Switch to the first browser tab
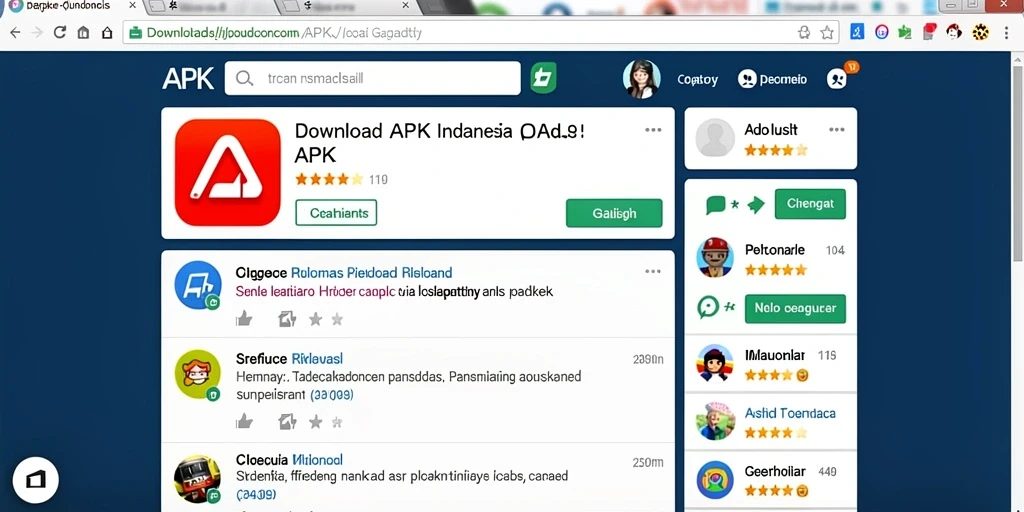The height and width of the screenshot is (512, 1024). 71,7
